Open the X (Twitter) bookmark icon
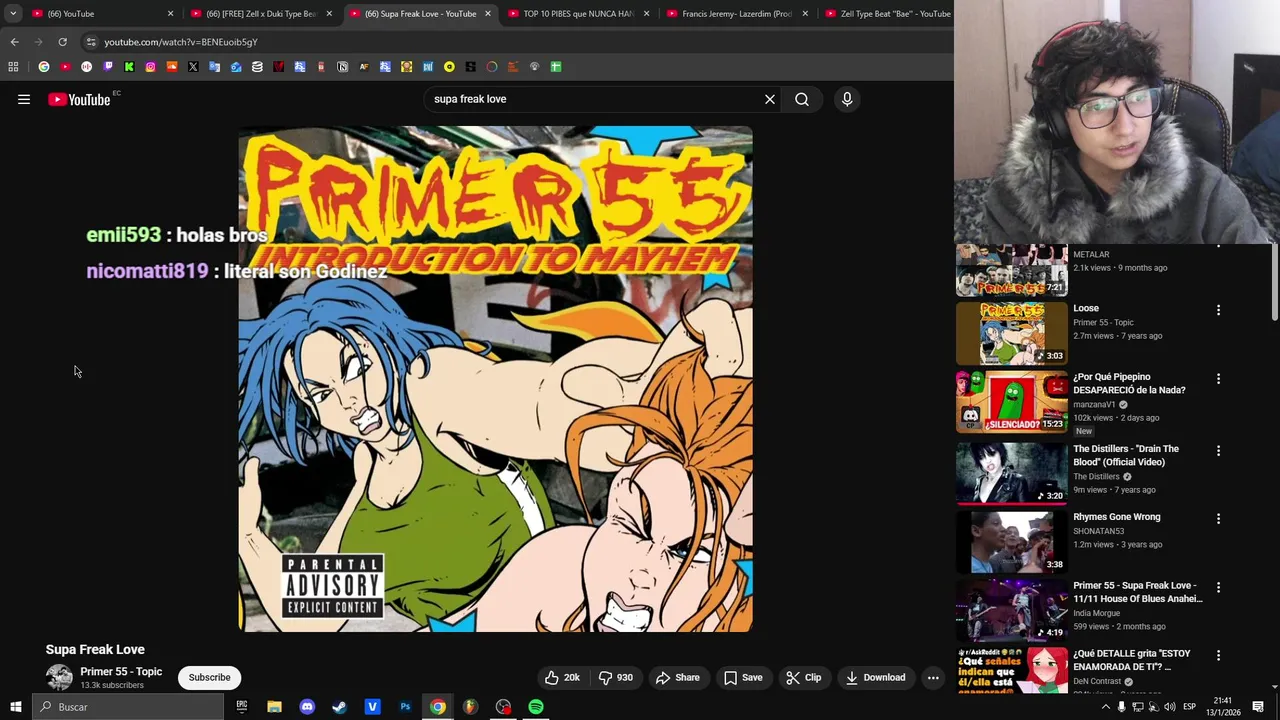This screenshot has height=720, width=1280. 193,67
